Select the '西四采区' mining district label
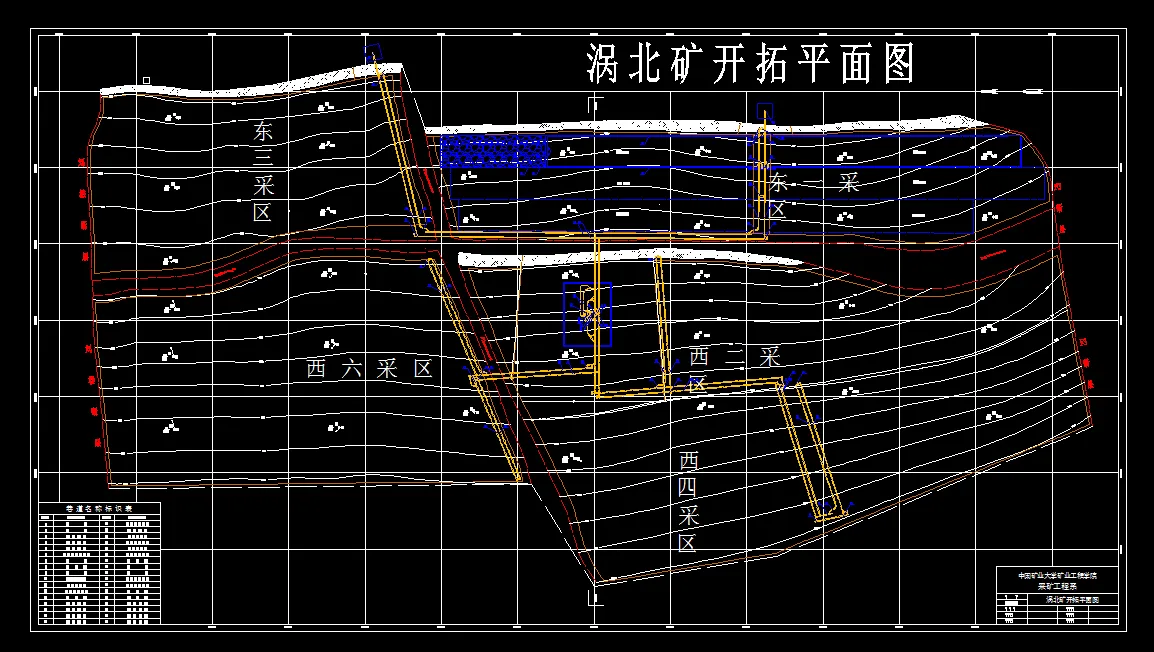 tap(687, 502)
